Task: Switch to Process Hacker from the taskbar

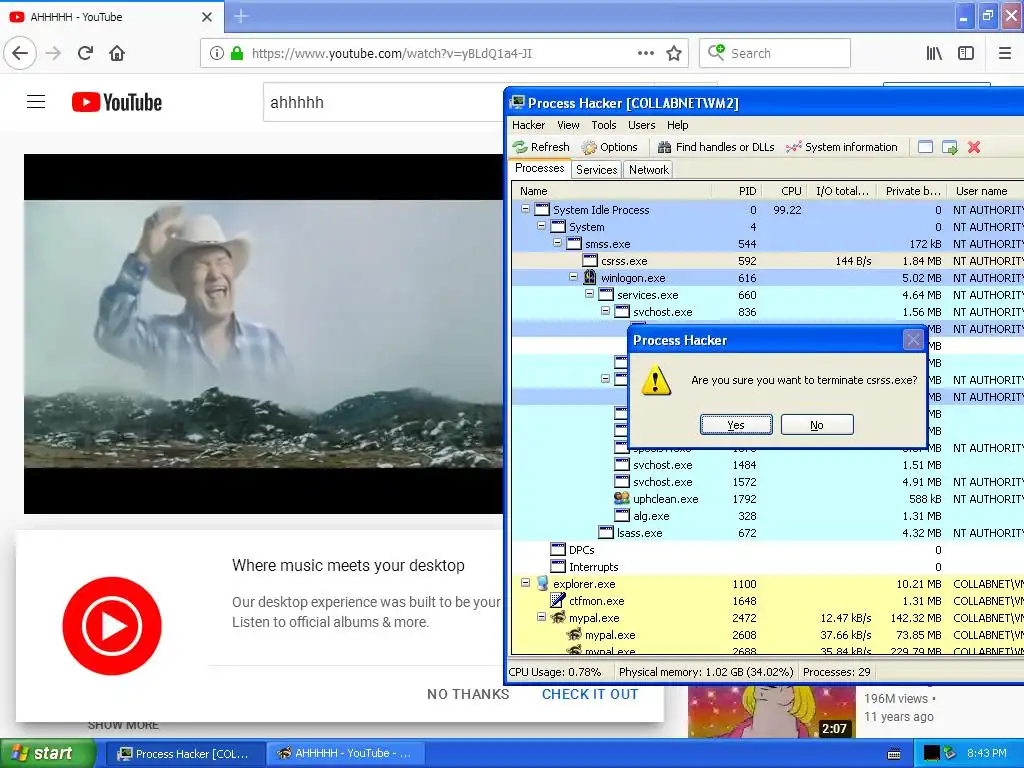Action: pyautogui.click(x=184, y=754)
